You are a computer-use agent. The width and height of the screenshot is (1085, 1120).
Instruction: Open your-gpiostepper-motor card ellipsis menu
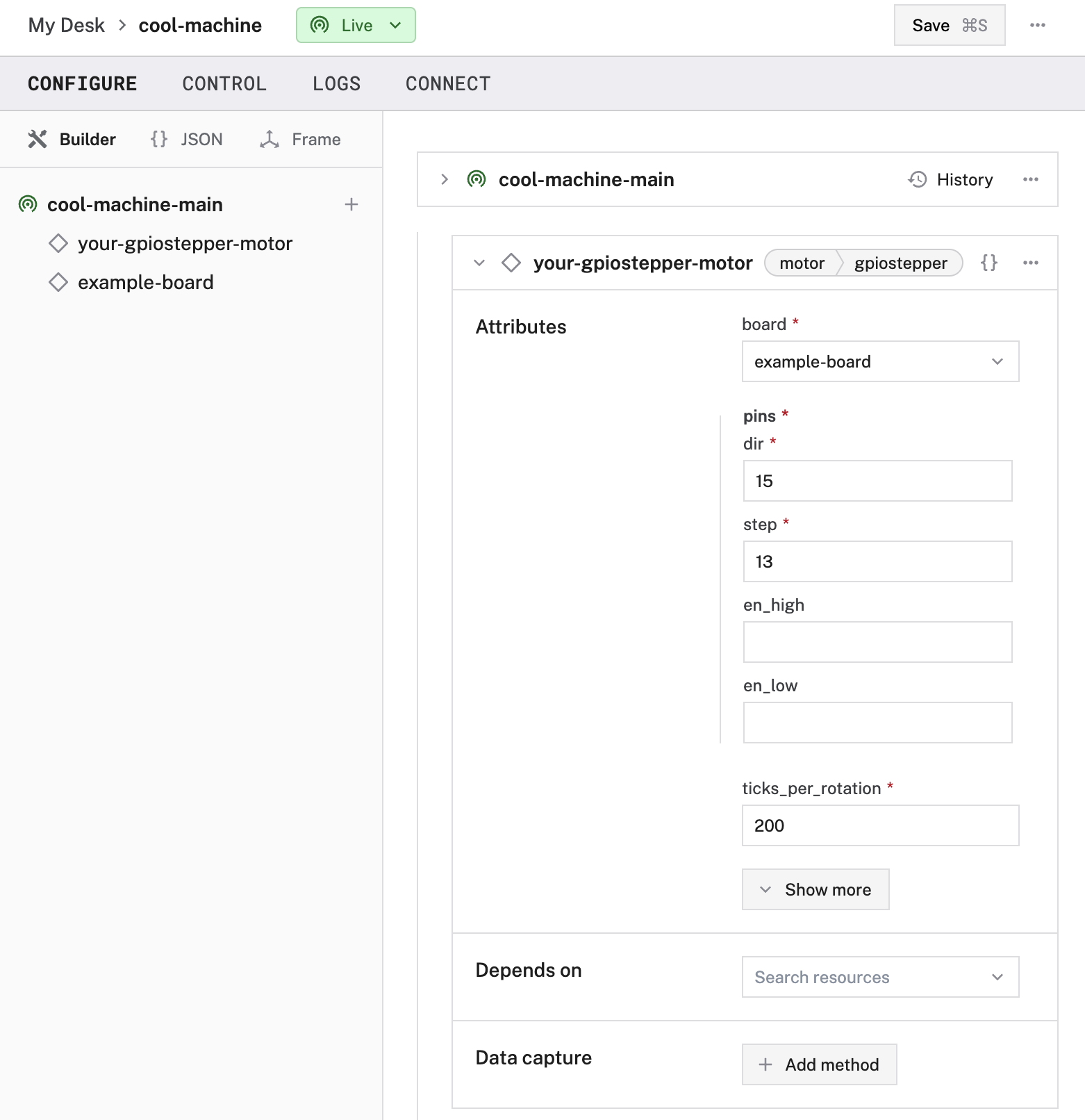tap(1030, 263)
